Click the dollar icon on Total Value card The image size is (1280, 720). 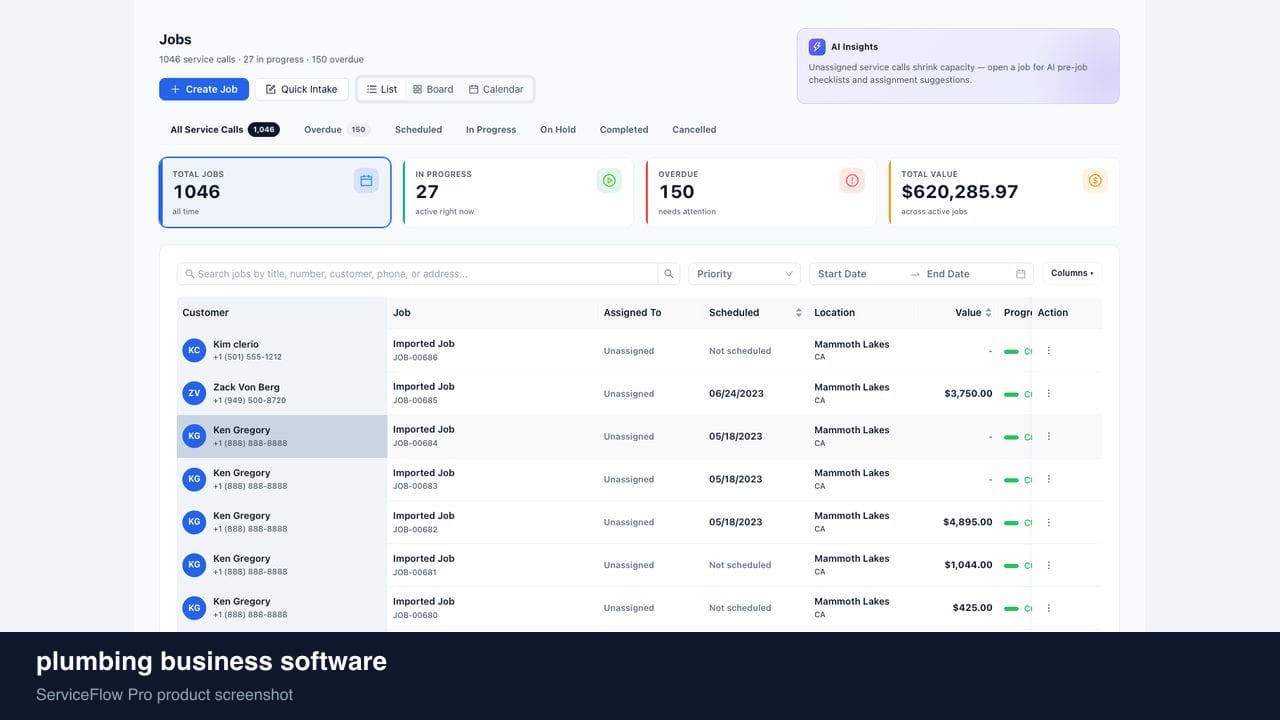(1095, 181)
